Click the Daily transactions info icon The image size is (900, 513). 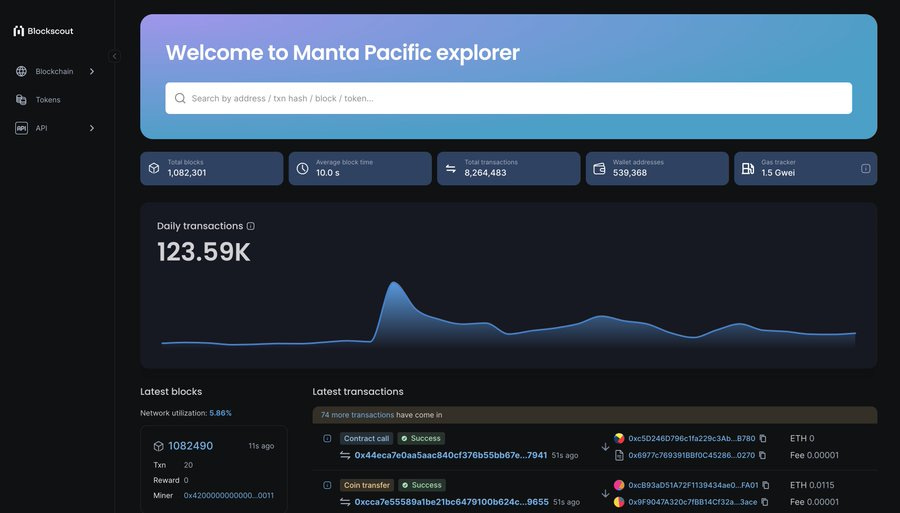251,226
